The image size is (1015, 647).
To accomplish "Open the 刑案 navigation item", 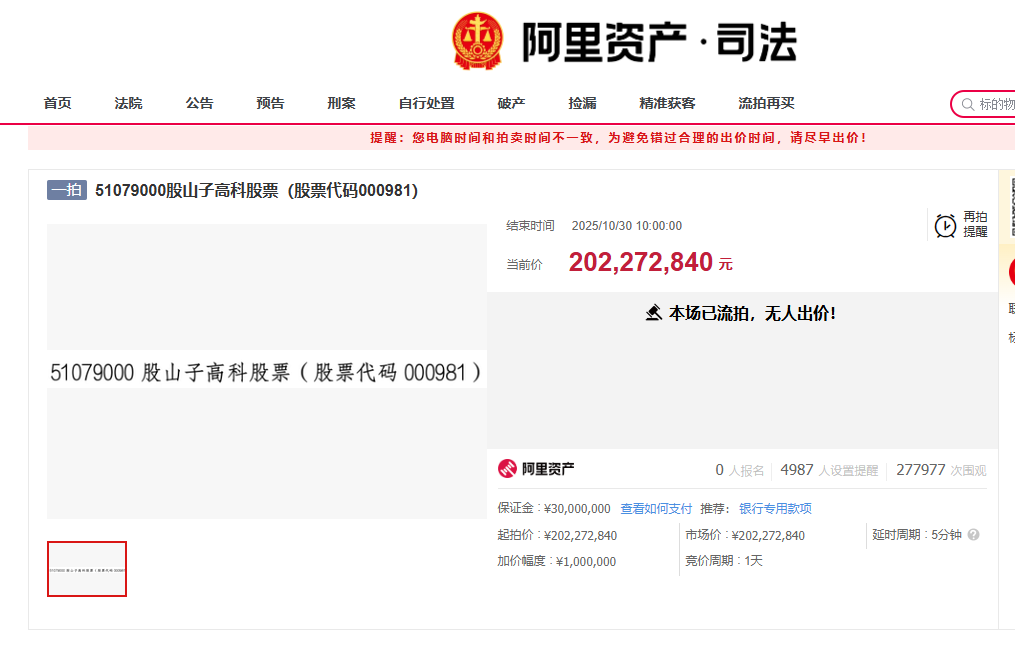I will (341, 103).
